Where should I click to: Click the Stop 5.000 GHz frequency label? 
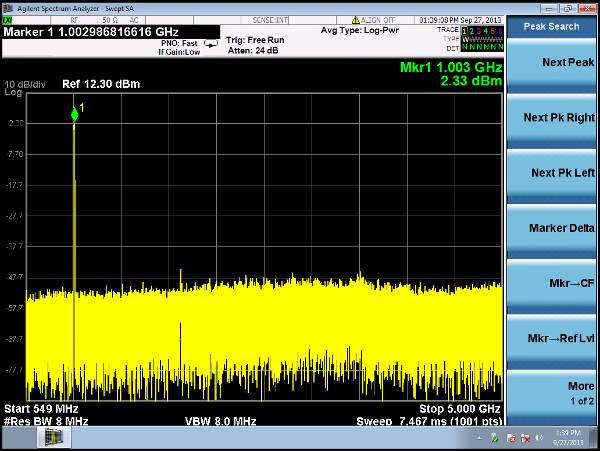tap(459, 409)
